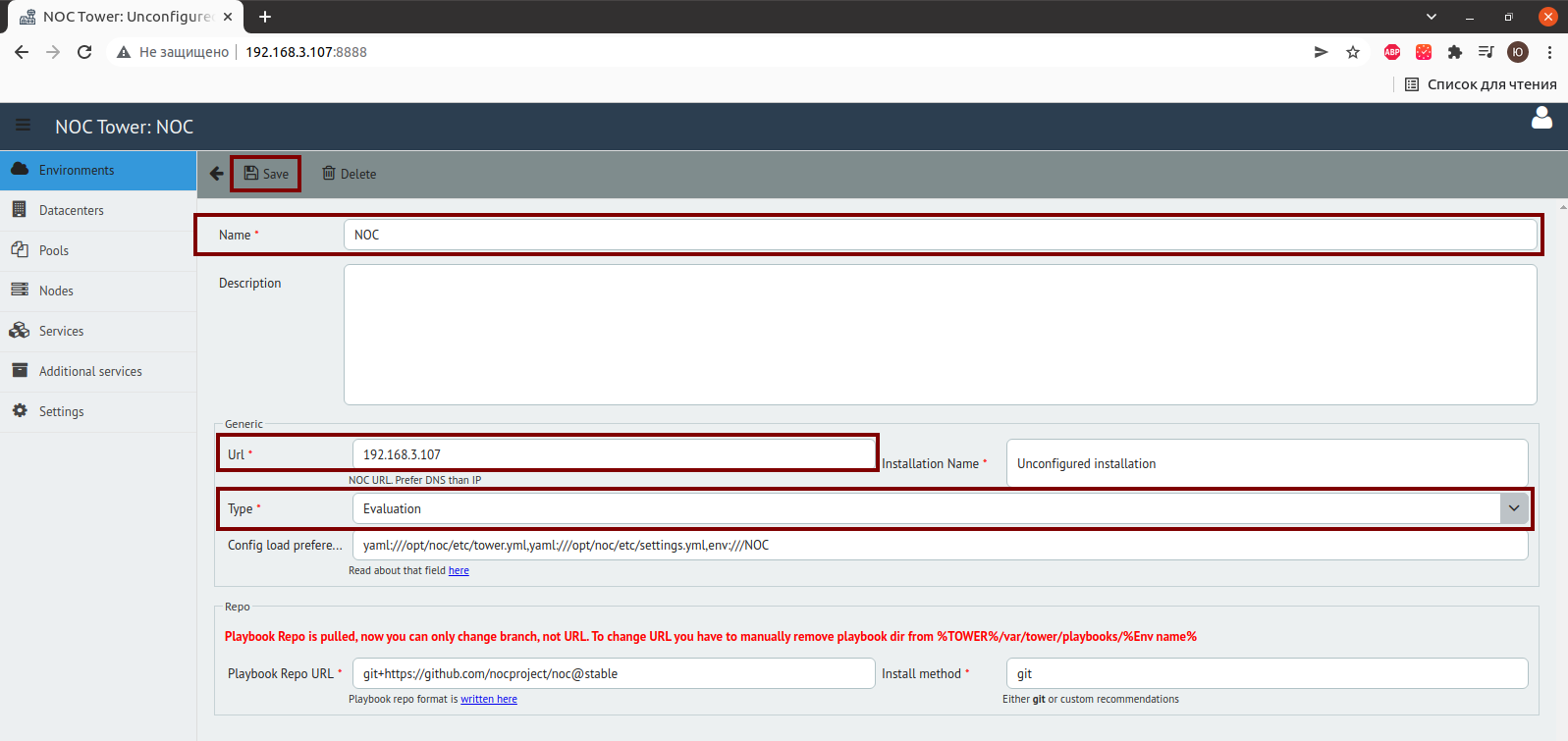
Task: Open the Extensions puzzle icon
Action: point(1455,52)
